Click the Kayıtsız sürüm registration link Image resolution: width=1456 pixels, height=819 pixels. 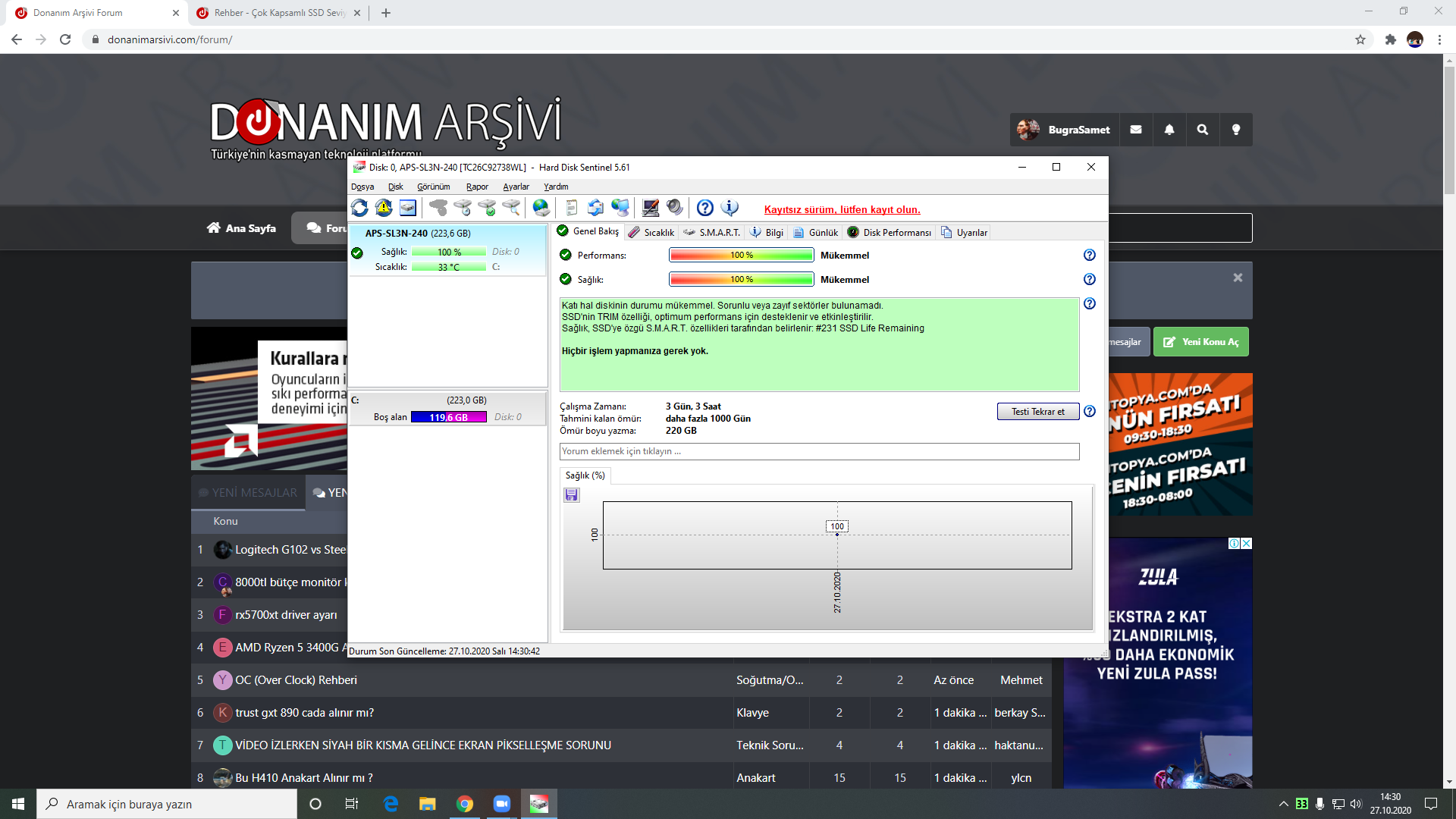point(843,210)
